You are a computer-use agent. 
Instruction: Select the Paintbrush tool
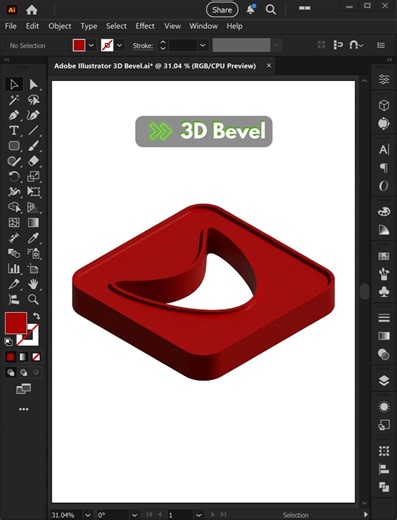33,146
